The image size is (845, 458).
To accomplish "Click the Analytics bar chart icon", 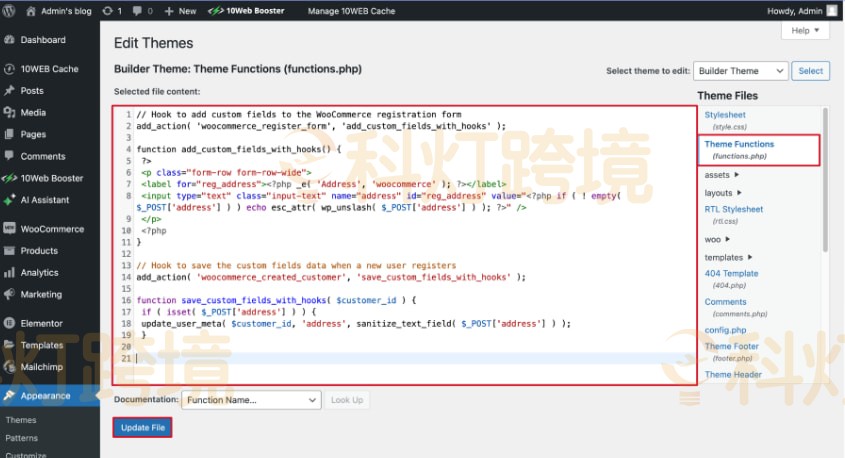I will pos(9,272).
